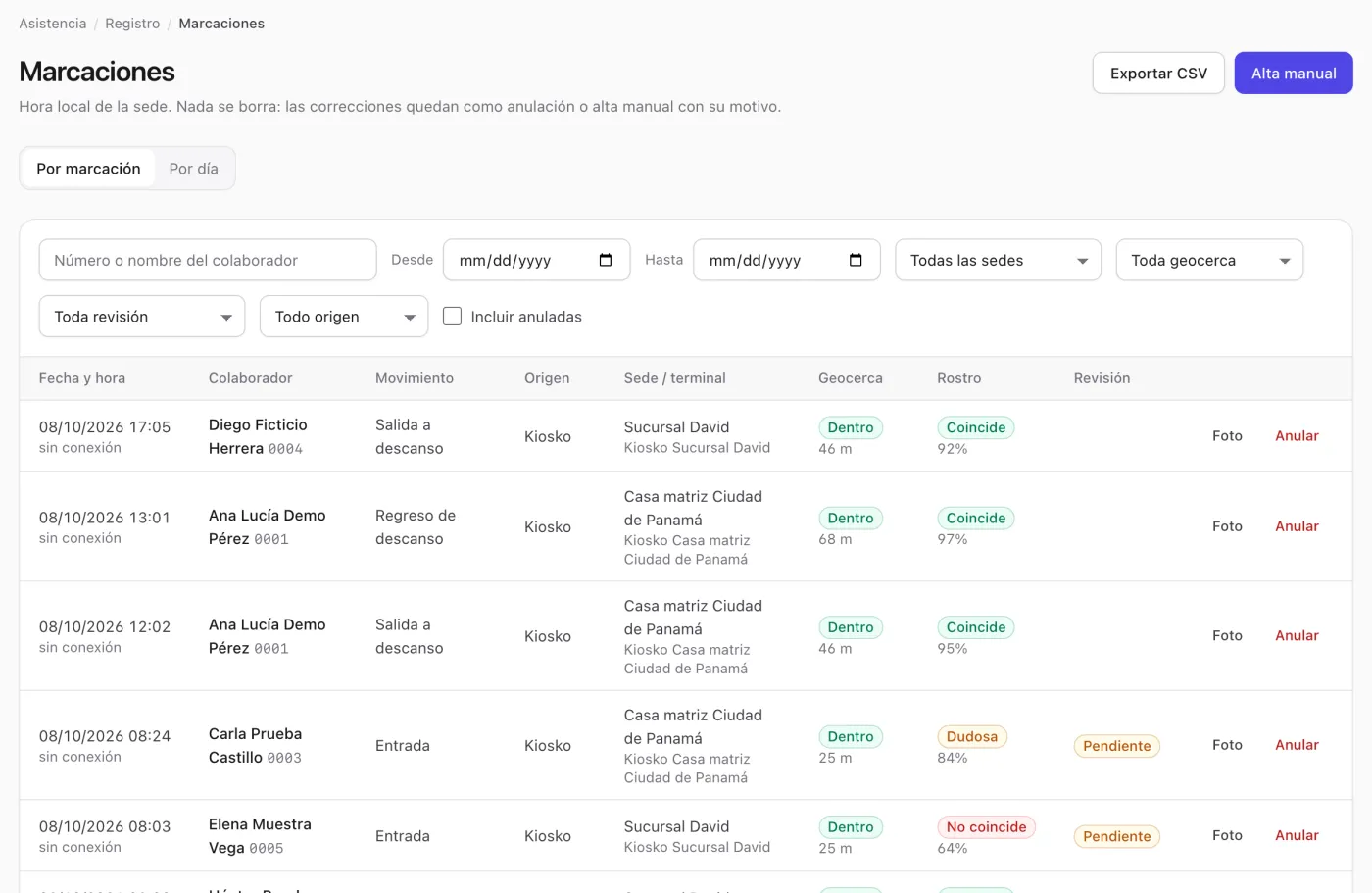
Task: Click the Sede / terminal column header
Action: point(675,378)
